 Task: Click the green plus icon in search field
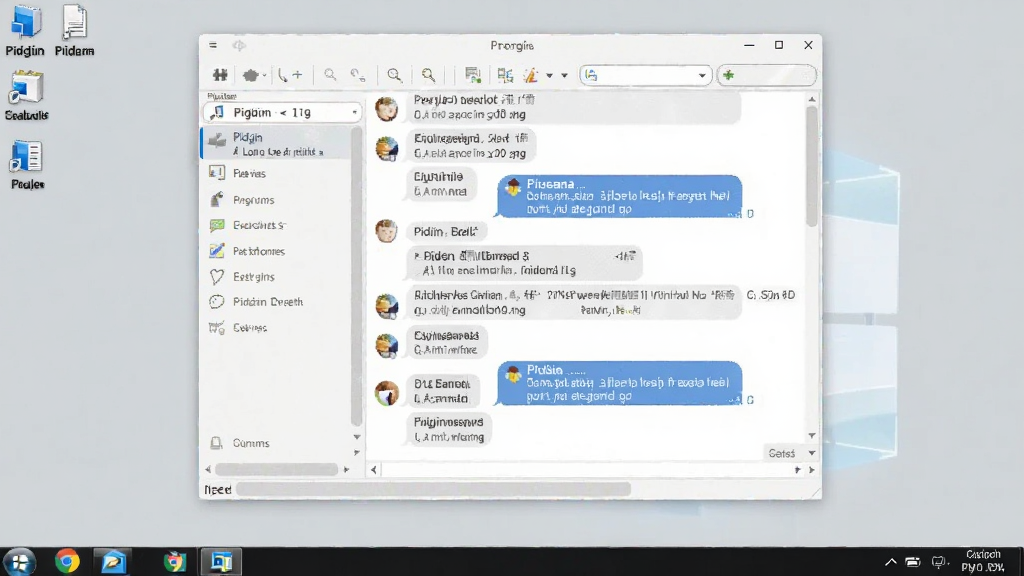coord(729,75)
